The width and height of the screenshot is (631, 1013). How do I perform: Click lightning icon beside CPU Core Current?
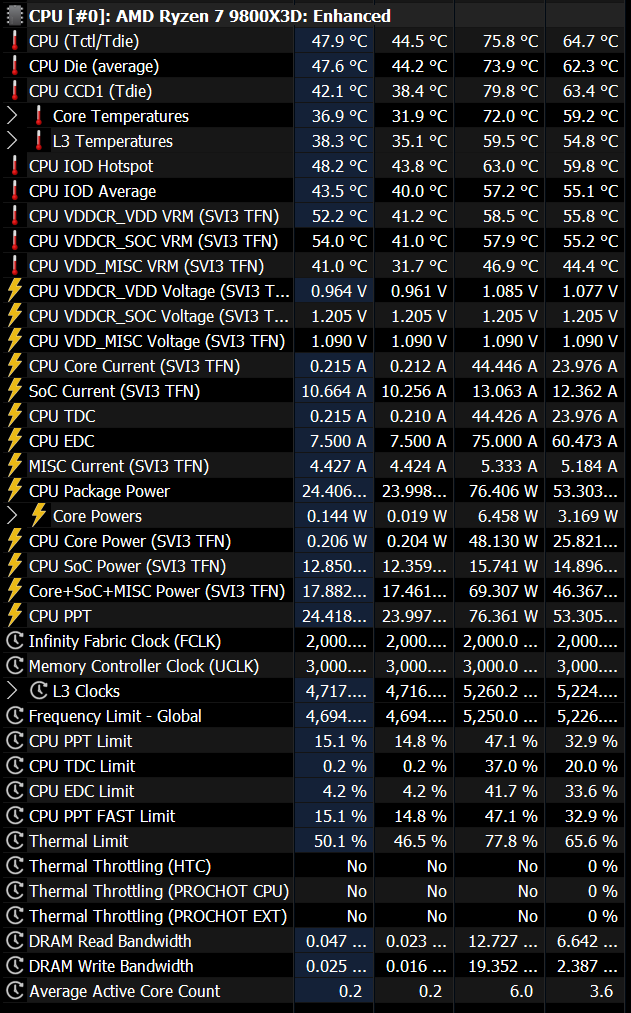(x=14, y=366)
